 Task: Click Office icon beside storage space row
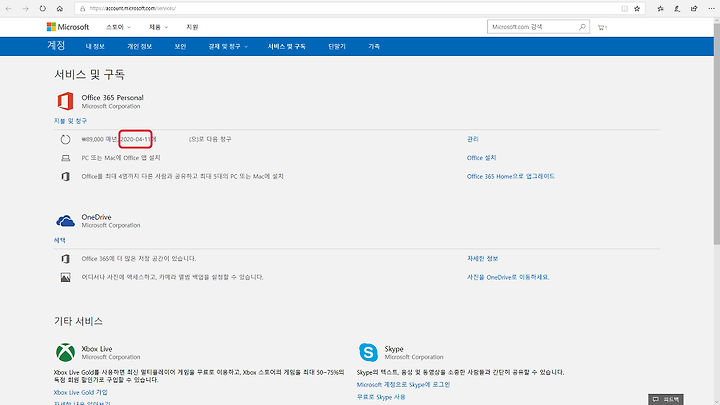(66, 259)
